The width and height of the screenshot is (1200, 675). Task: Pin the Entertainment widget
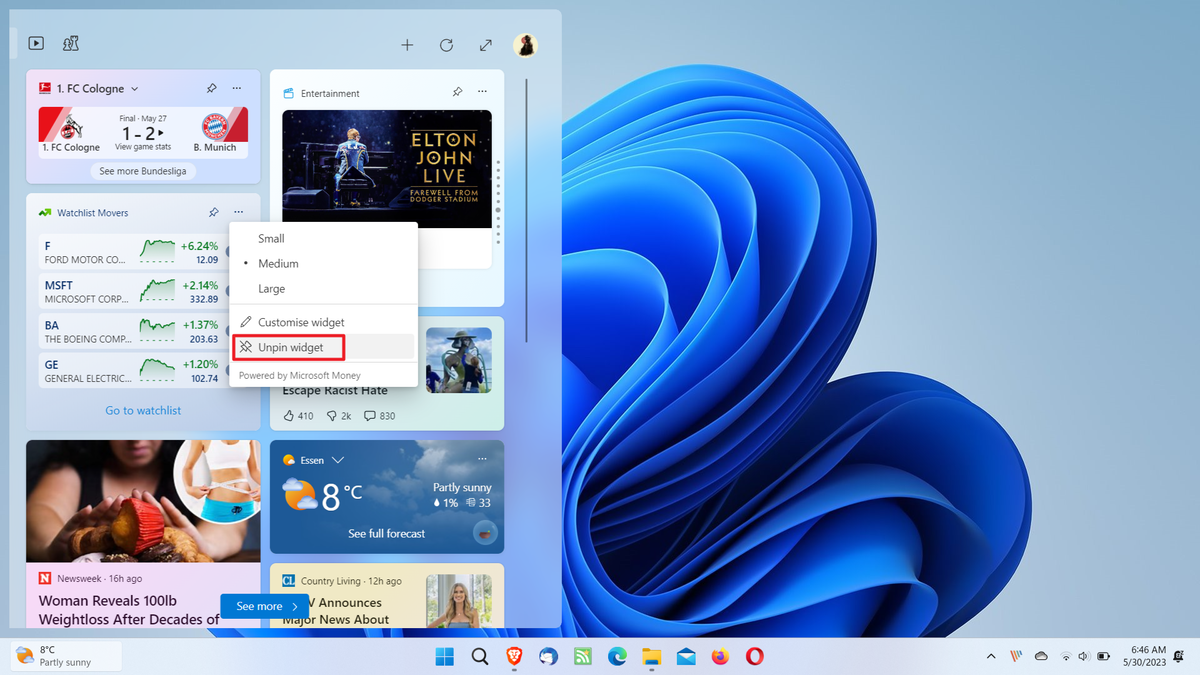pos(457,91)
